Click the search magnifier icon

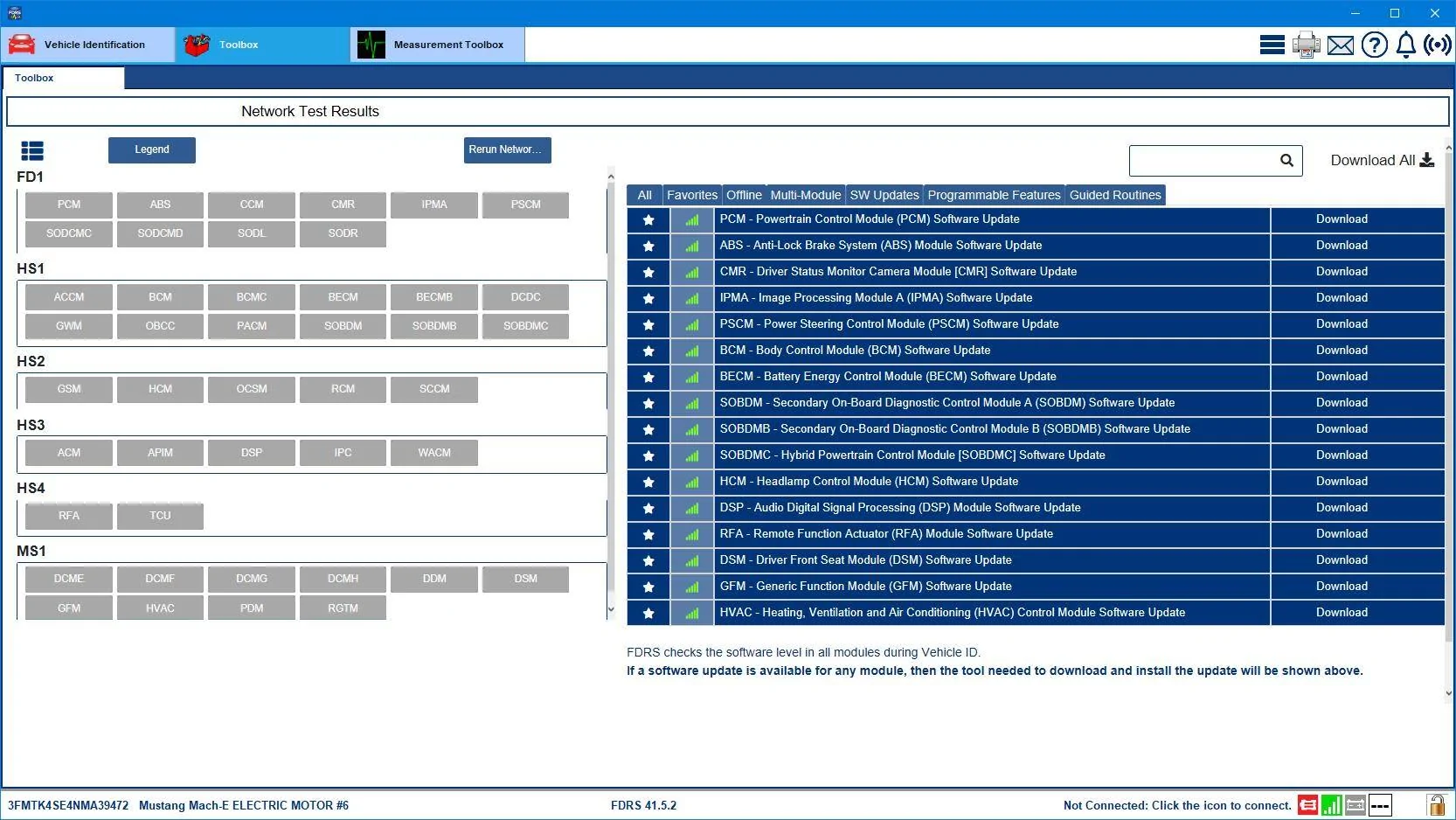tap(1286, 160)
